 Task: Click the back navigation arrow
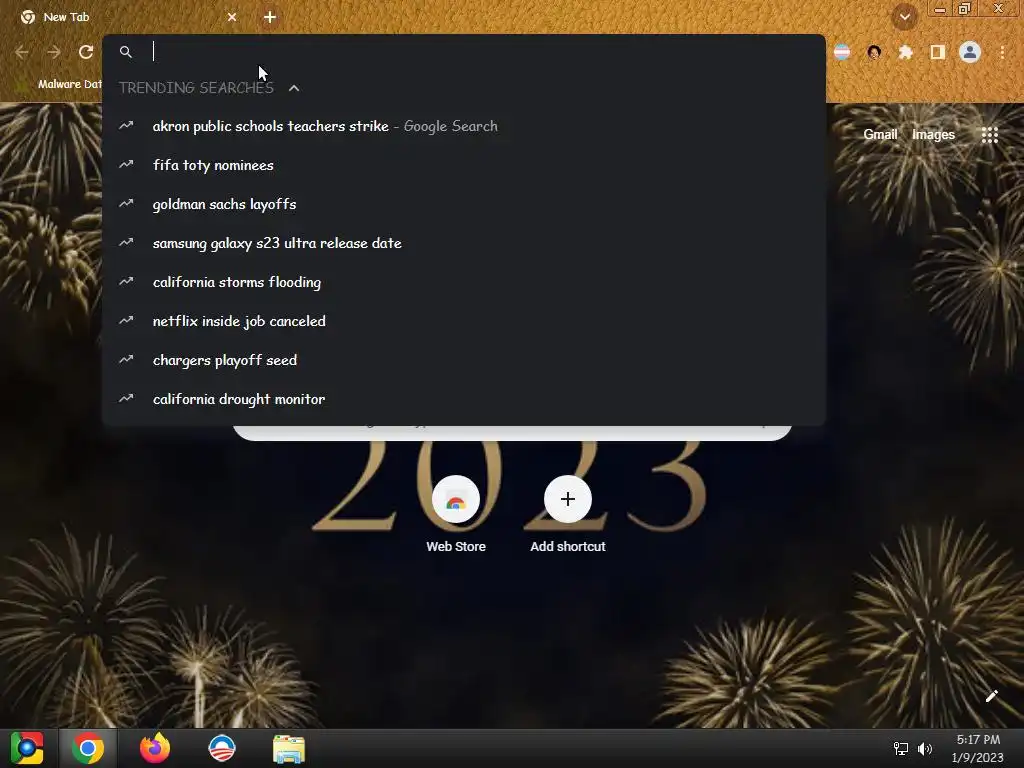point(22,52)
